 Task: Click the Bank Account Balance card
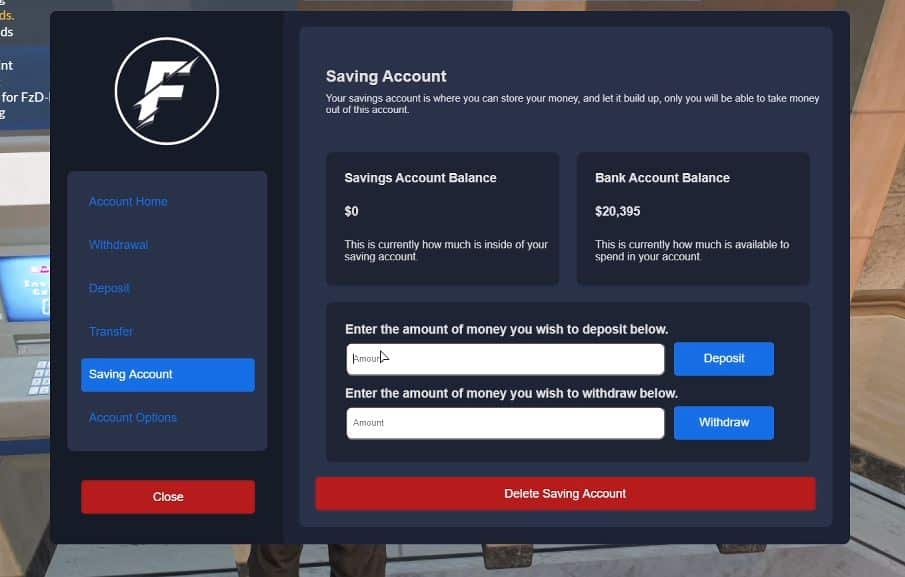tap(692, 217)
